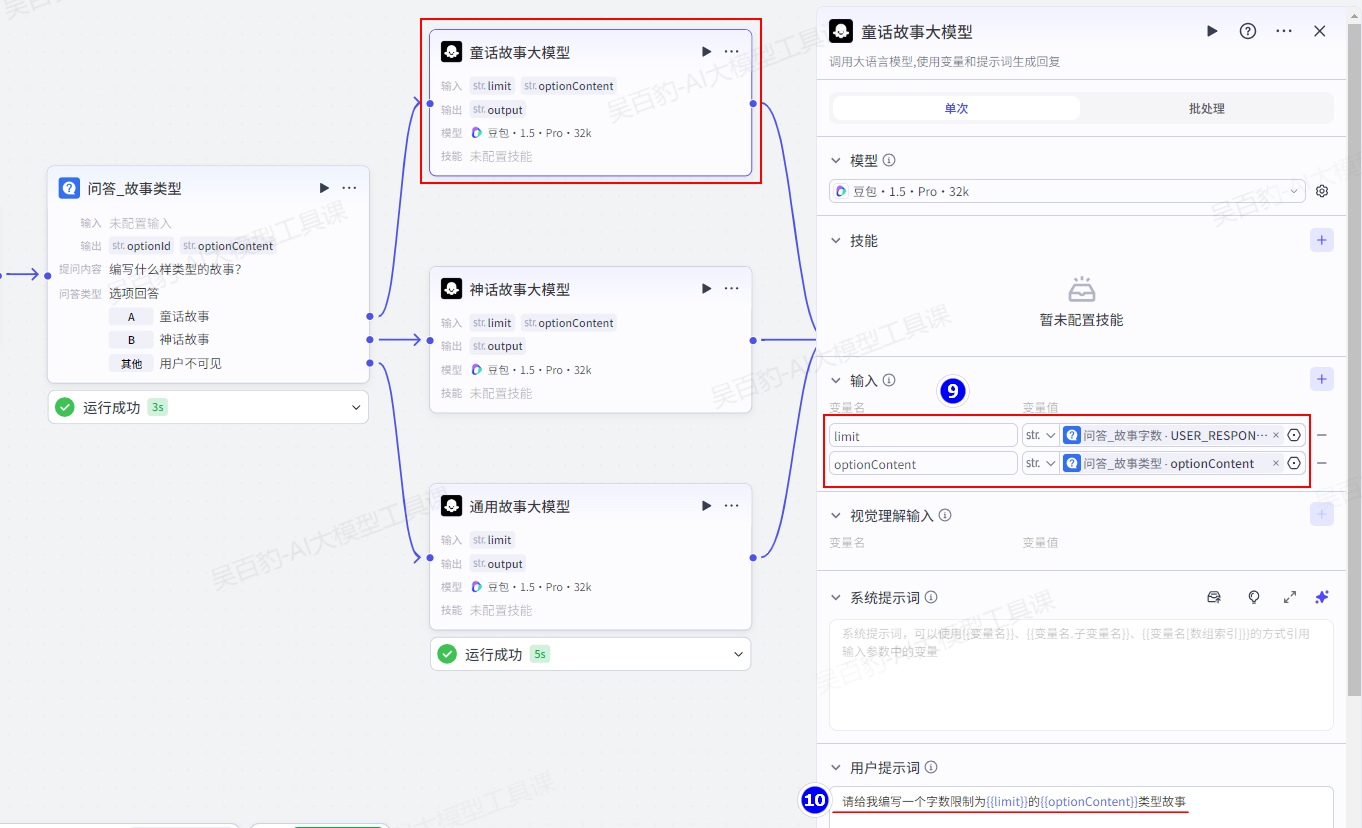The width and height of the screenshot is (1362, 828).
Task: Click the AI optimize prompt sparkle icon
Action: 1322,597
